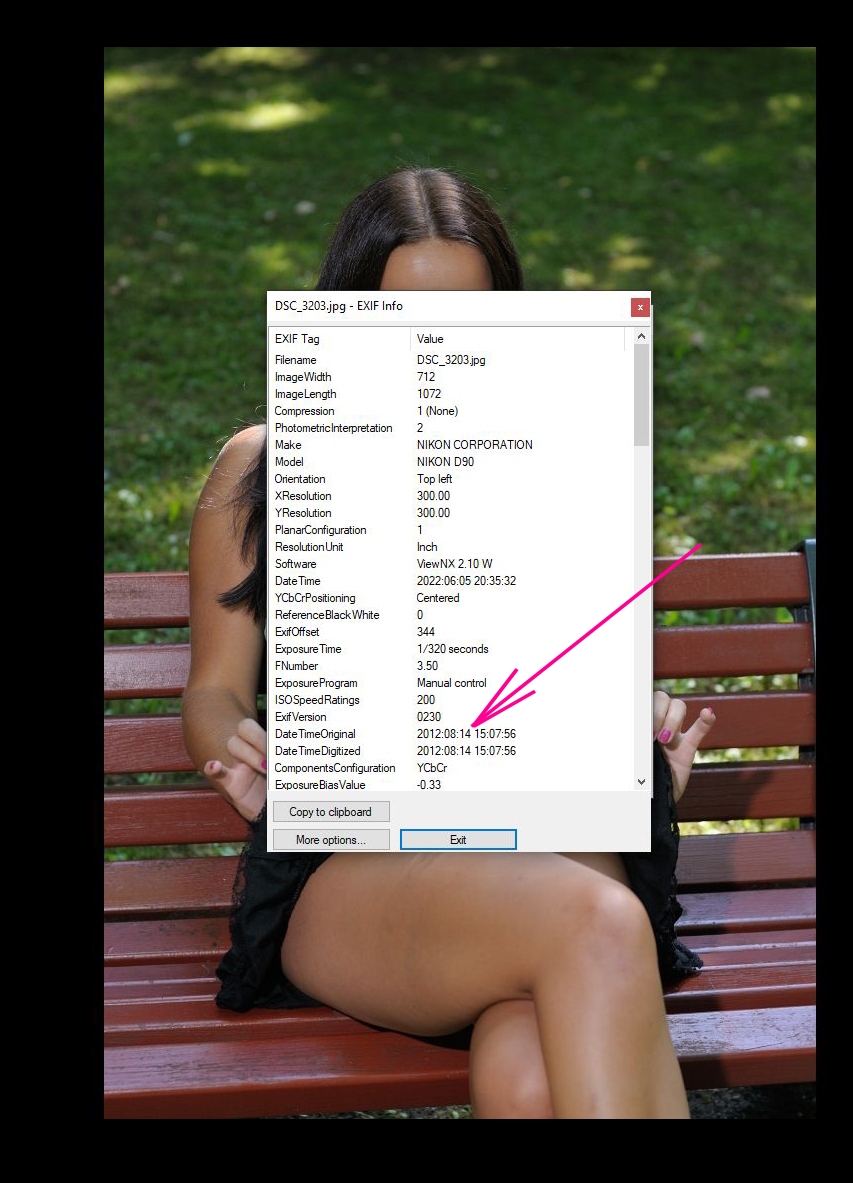853x1183 pixels.
Task: Sort by the EXIF Tag column header
Action: 339,339
